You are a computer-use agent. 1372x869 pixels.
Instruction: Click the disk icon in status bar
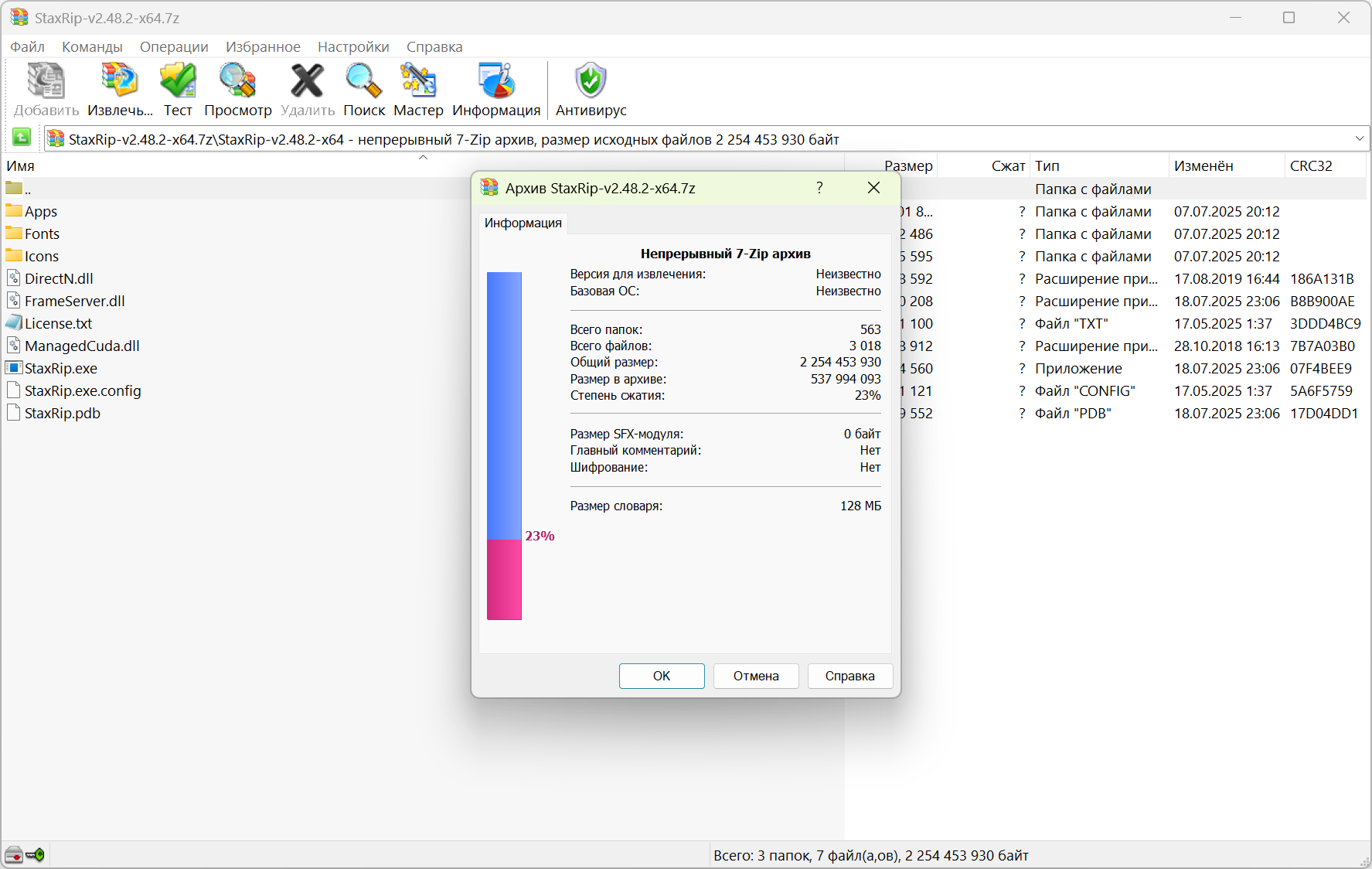[x=14, y=855]
